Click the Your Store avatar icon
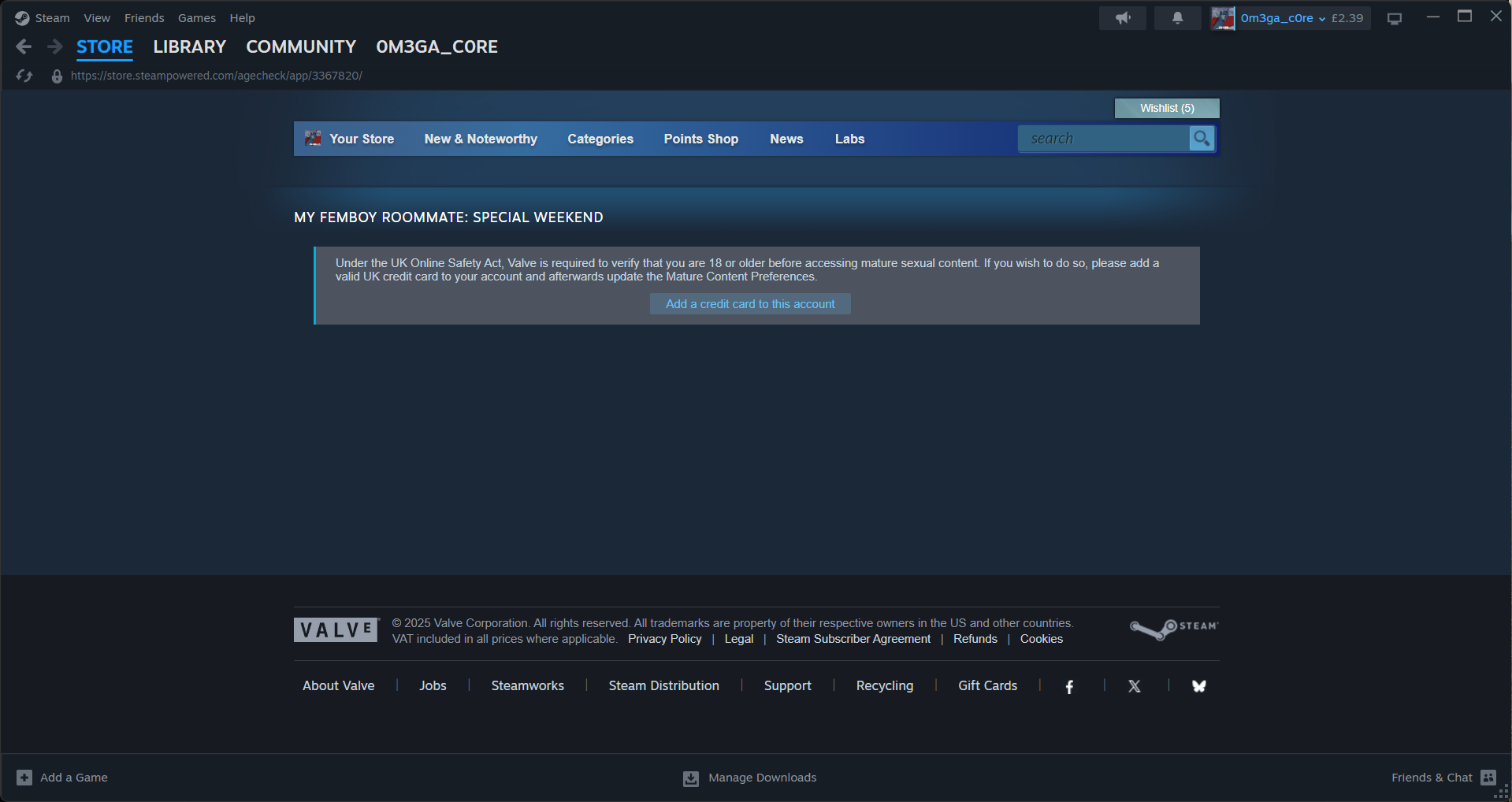Viewport: 1512px width, 802px height. (x=313, y=139)
